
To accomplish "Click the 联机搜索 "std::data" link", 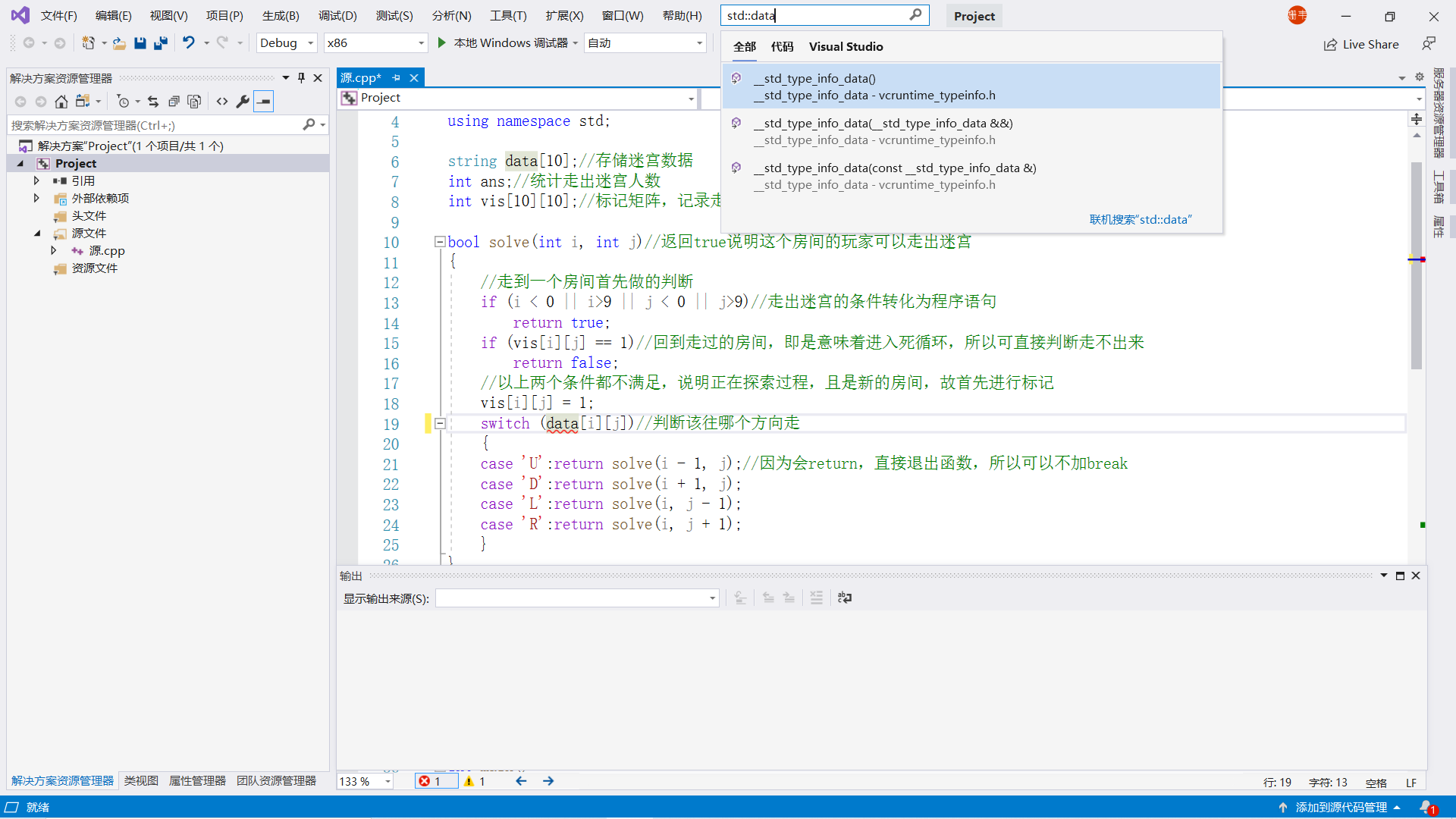I will [1140, 220].
